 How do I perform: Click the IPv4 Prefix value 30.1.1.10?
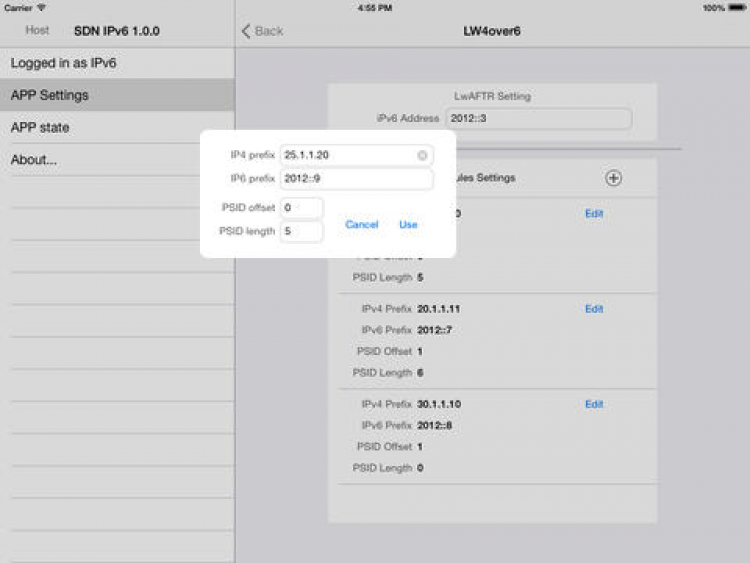coord(439,404)
